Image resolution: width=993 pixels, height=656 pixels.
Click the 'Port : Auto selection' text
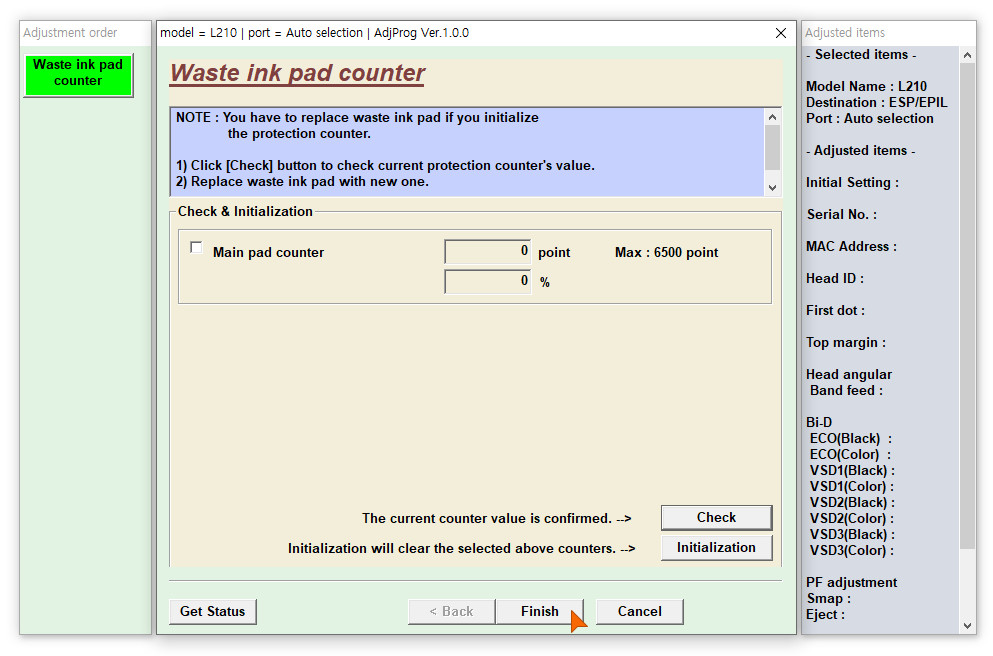click(870, 118)
